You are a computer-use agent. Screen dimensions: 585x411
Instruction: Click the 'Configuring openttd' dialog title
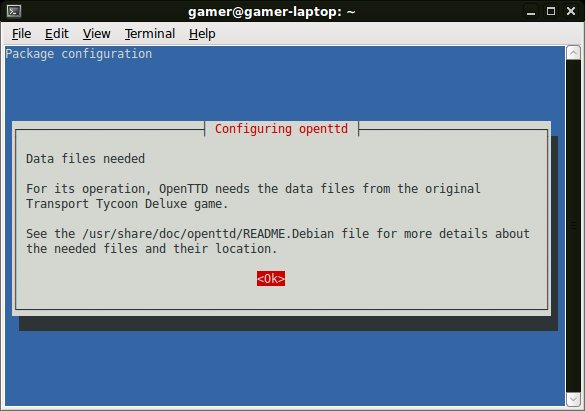(281, 129)
